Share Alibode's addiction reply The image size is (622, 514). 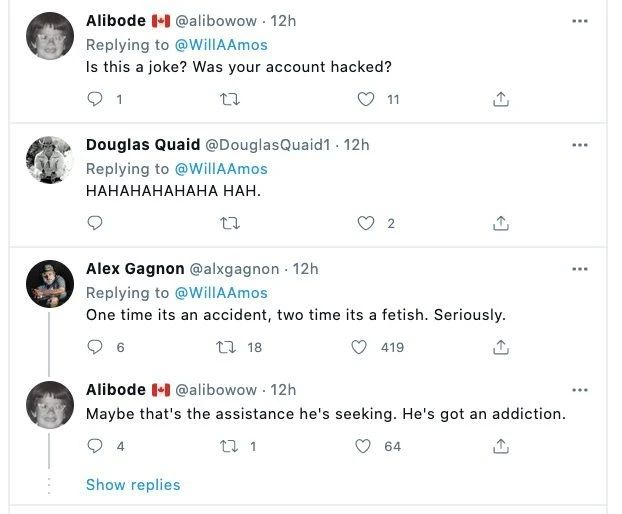[502, 446]
